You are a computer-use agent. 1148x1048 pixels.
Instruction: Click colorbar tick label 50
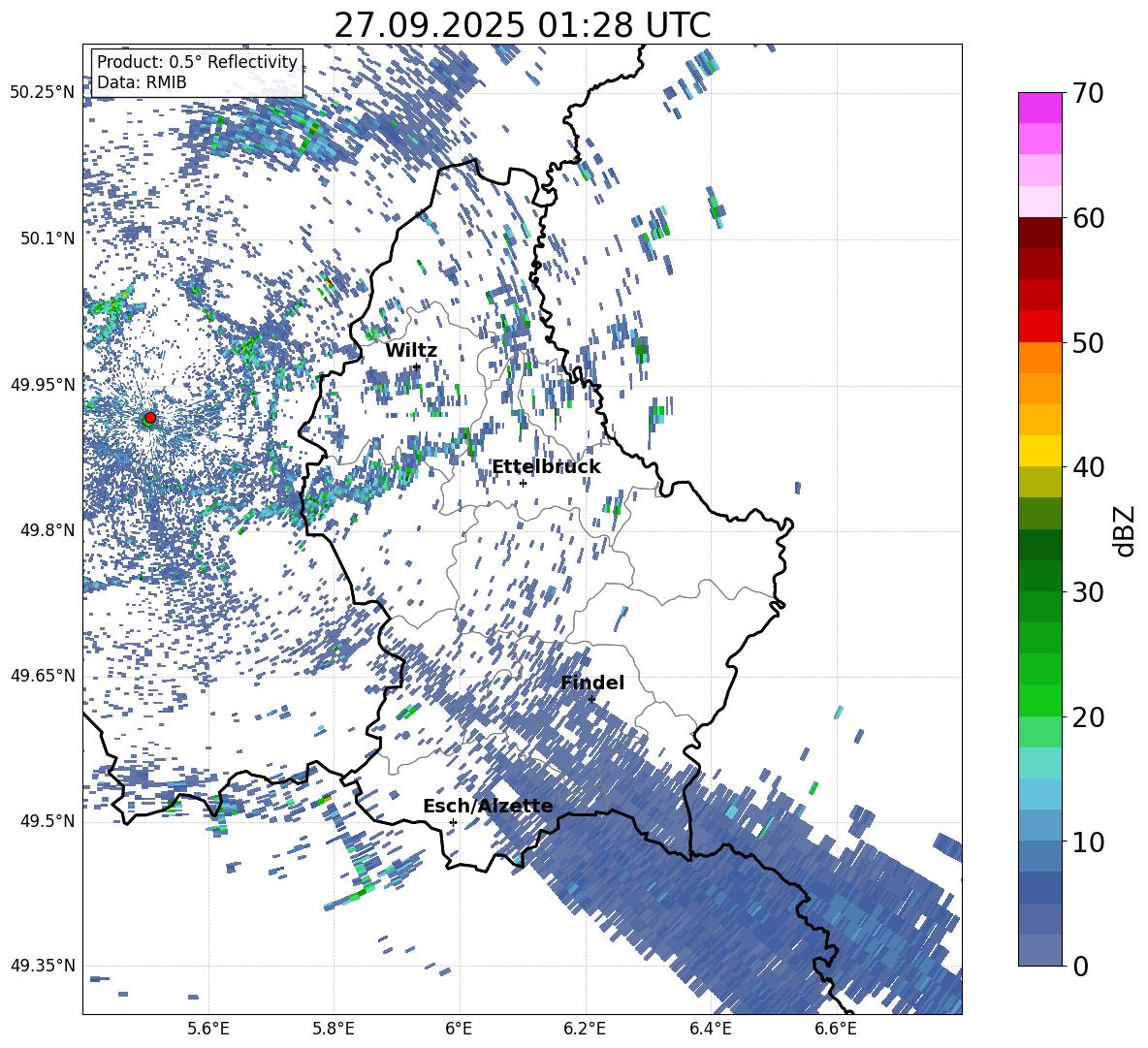tap(1088, 342)
